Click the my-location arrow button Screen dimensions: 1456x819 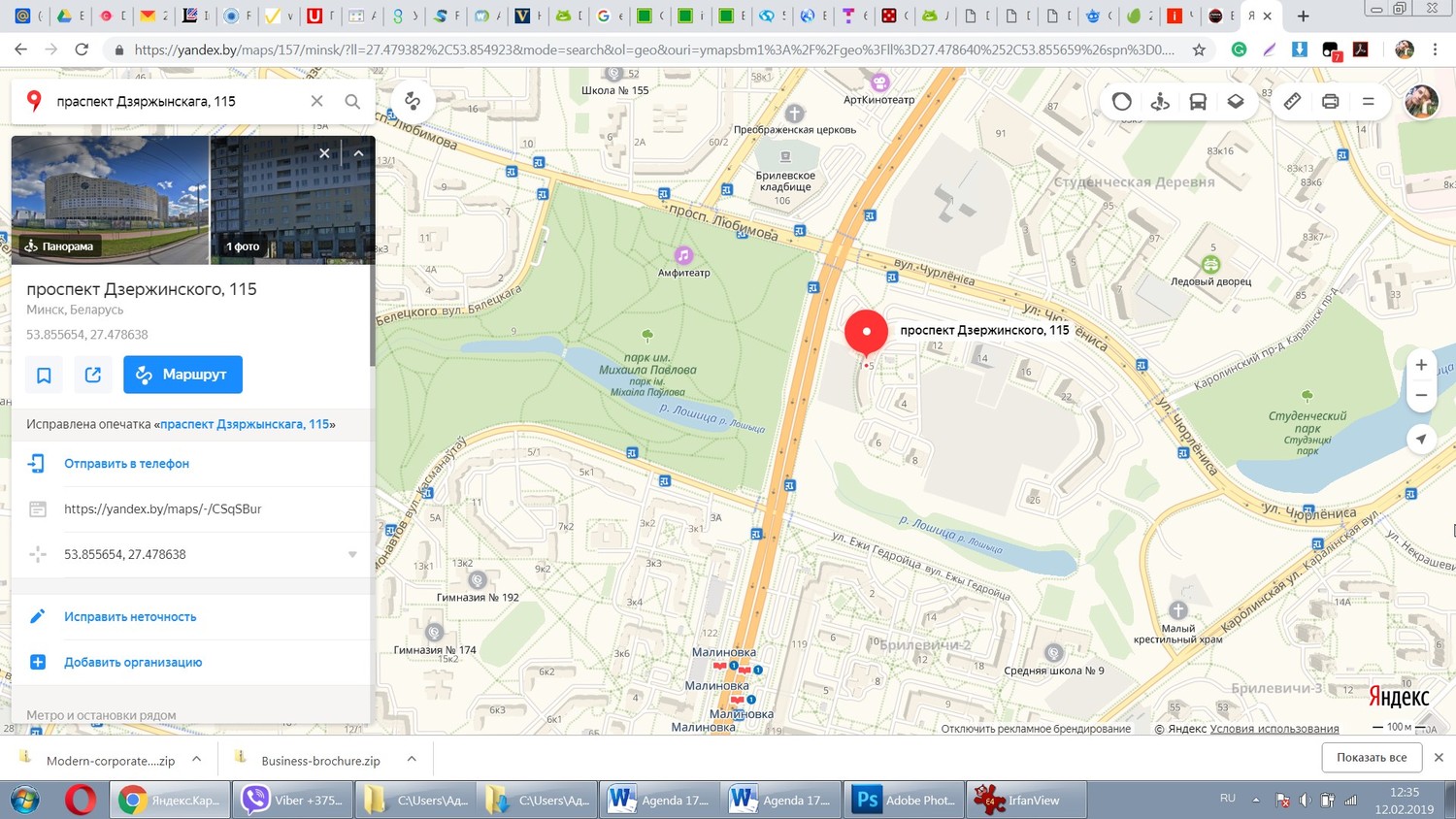(x=1421, y=439)
